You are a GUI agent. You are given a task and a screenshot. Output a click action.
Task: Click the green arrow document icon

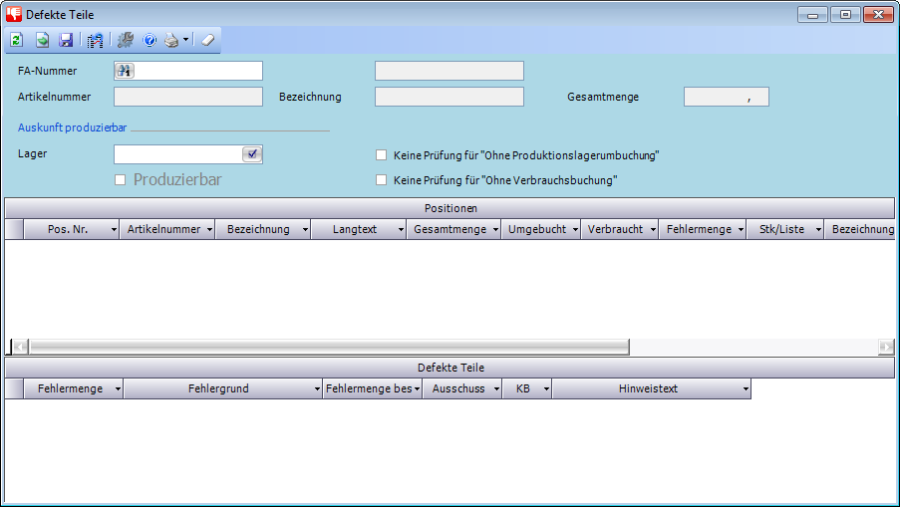pos(42,41)
